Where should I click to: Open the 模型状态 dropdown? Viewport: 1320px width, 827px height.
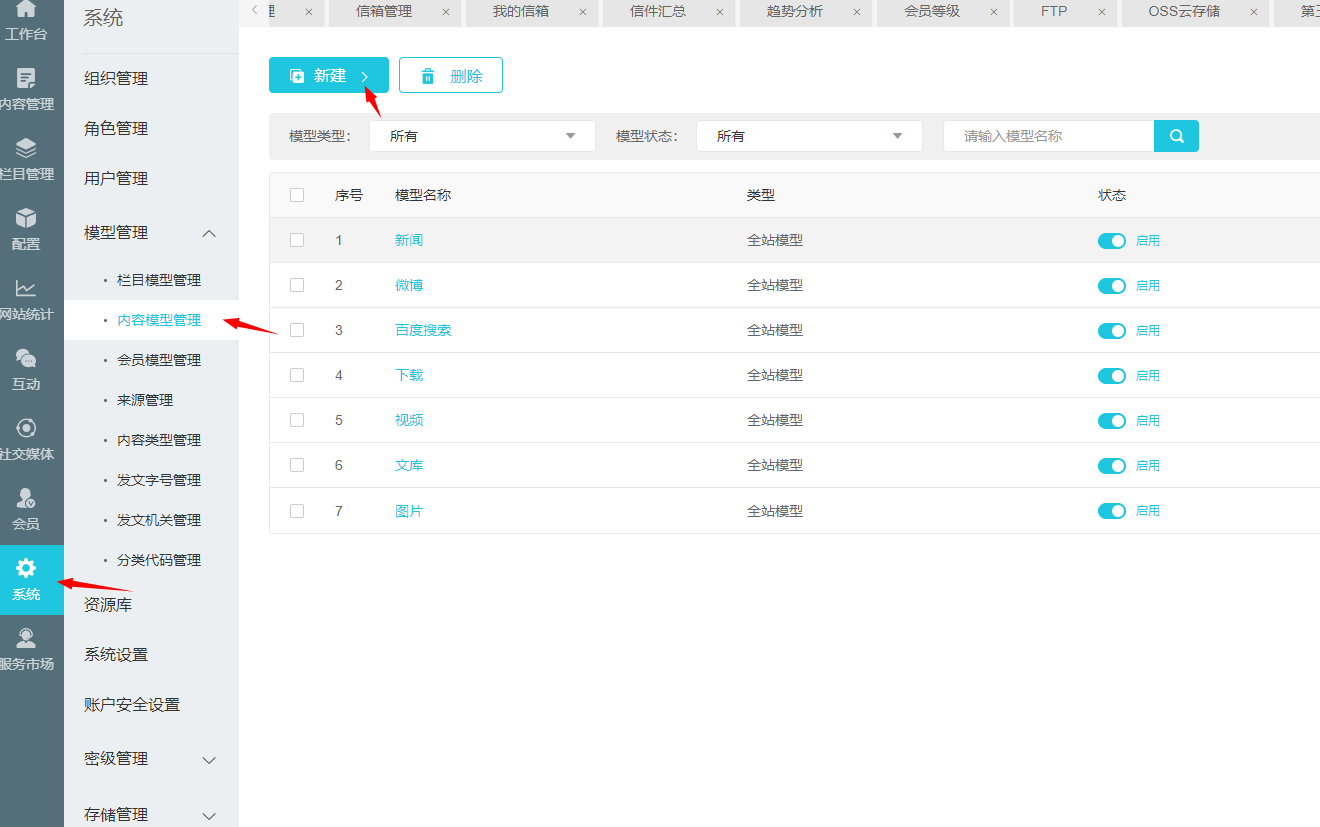click(x=808, y=136)
